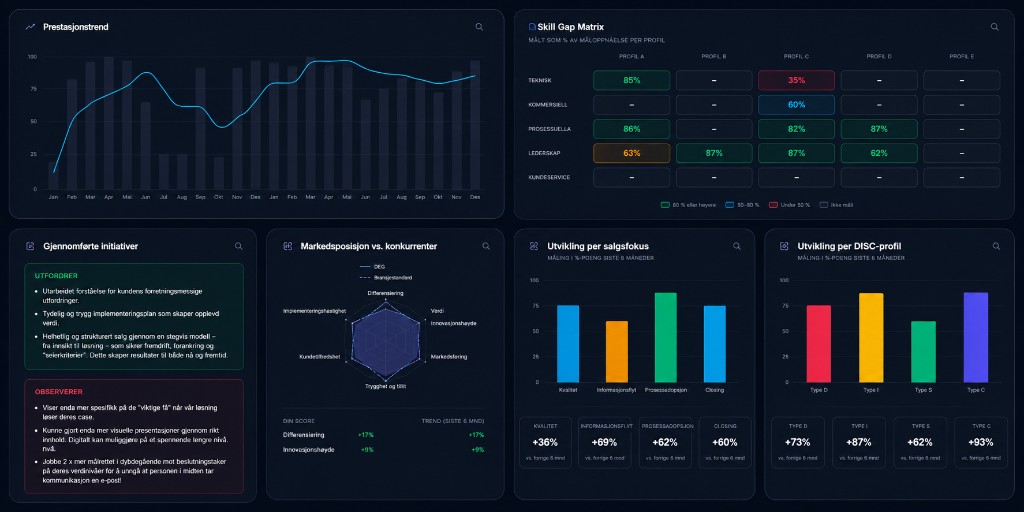Click the blue Closing bar in the salgsfokus chart

(714, 344)
